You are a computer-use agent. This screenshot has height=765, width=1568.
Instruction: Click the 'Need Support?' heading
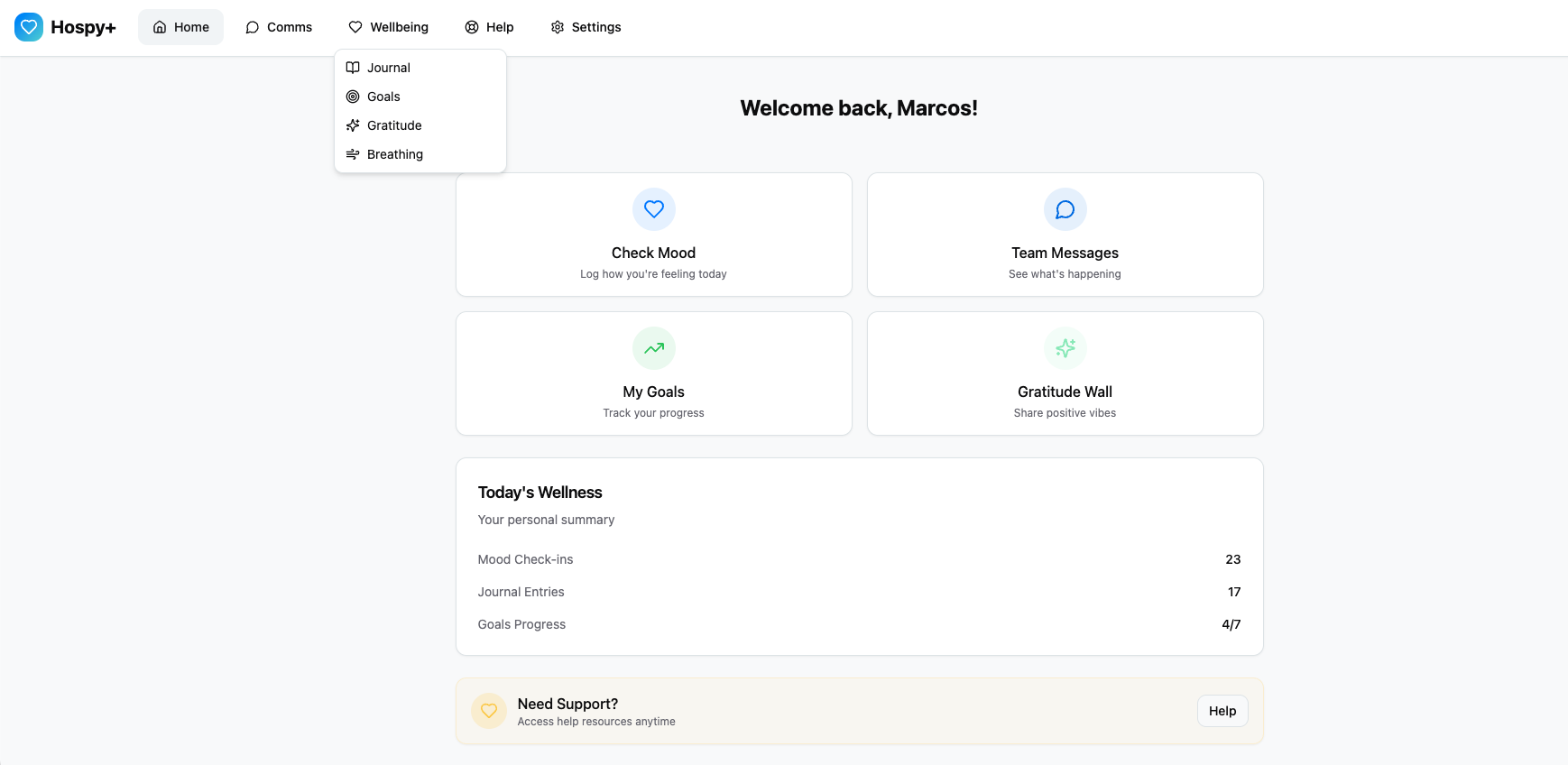[568, 704]
